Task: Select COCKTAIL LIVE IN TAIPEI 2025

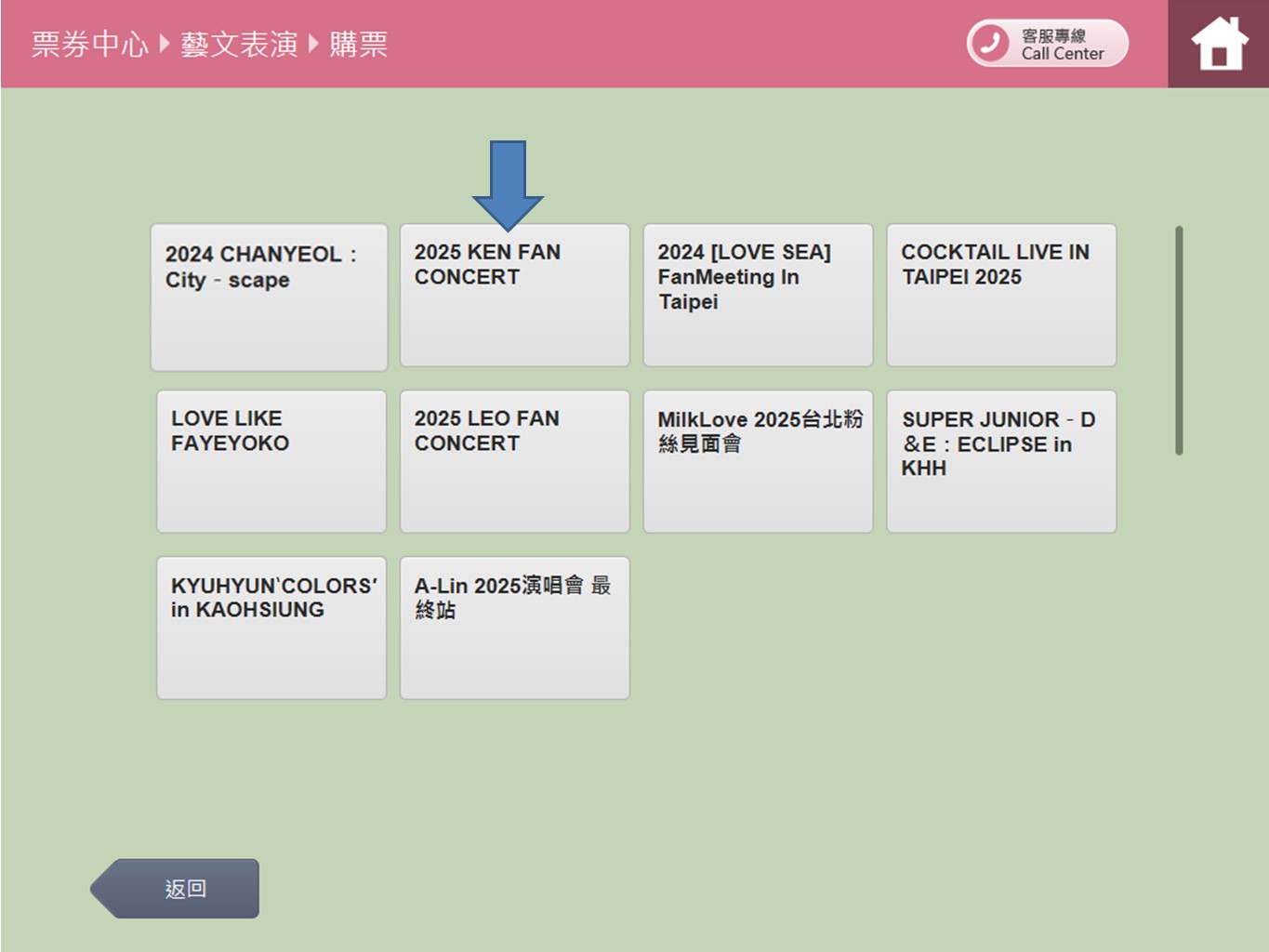Action: point(1001,296)
